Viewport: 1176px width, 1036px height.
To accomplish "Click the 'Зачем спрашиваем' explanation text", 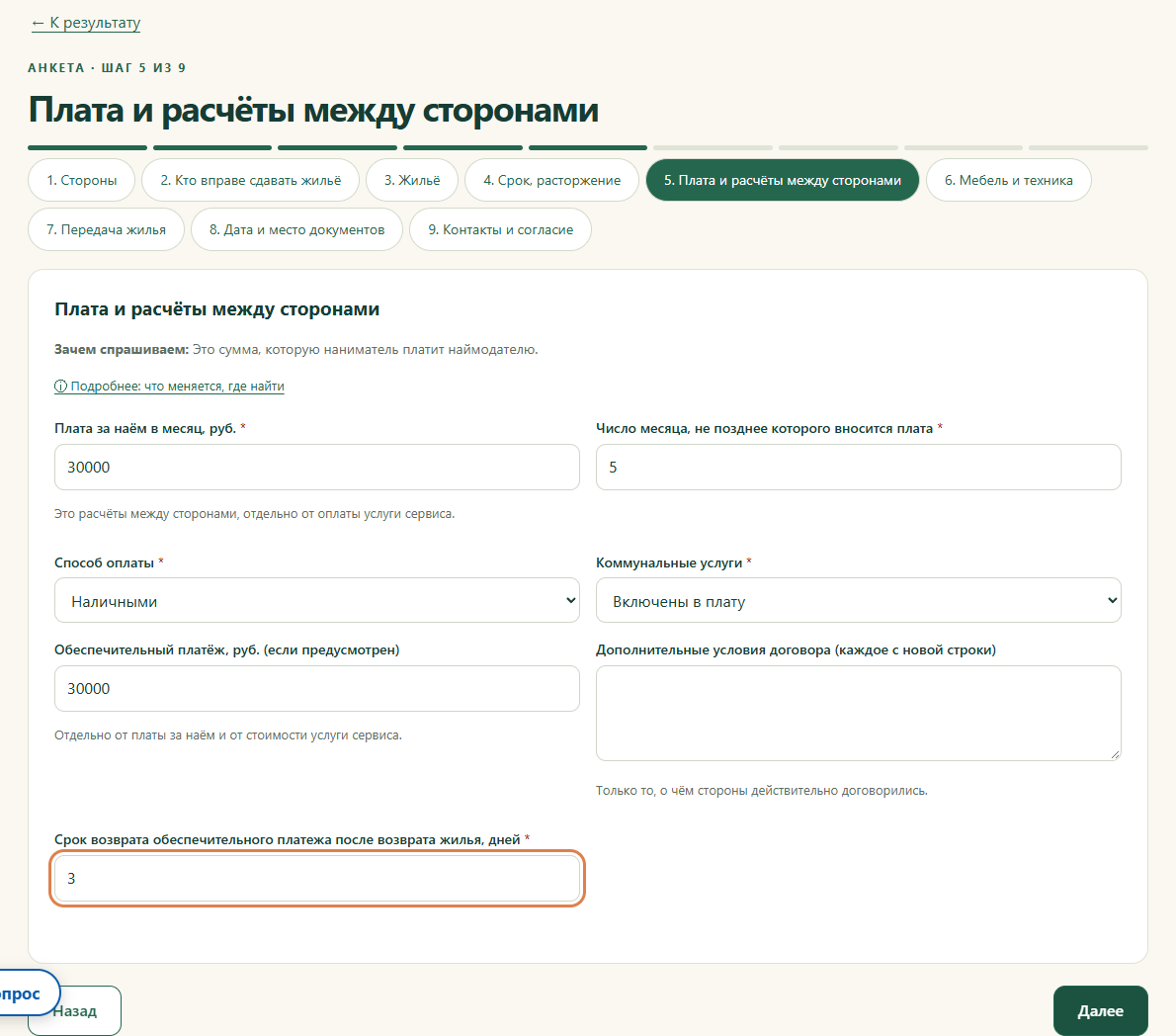I will coord(296,350).
